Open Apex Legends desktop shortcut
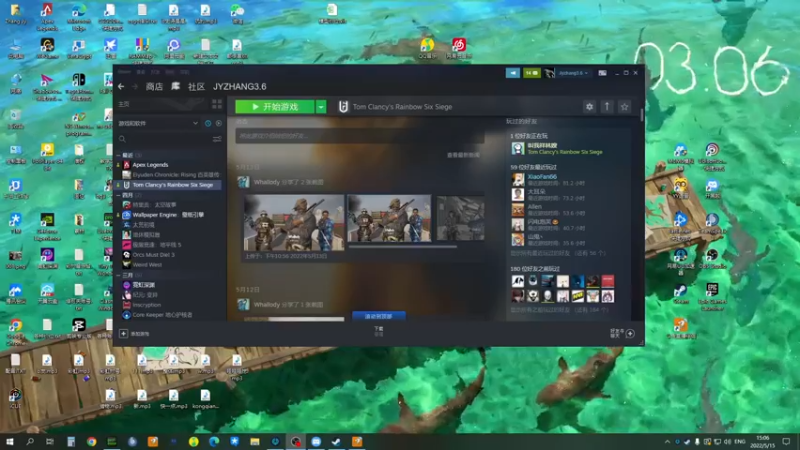Screen dimensions: 800x450 [x=47, y=17]
